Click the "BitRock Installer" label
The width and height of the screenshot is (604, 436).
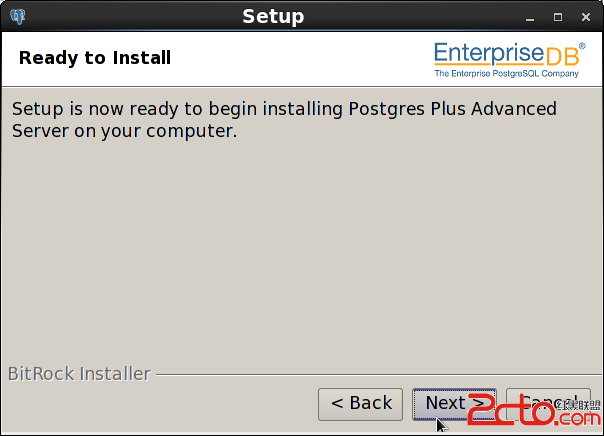(x=79, y=374)
